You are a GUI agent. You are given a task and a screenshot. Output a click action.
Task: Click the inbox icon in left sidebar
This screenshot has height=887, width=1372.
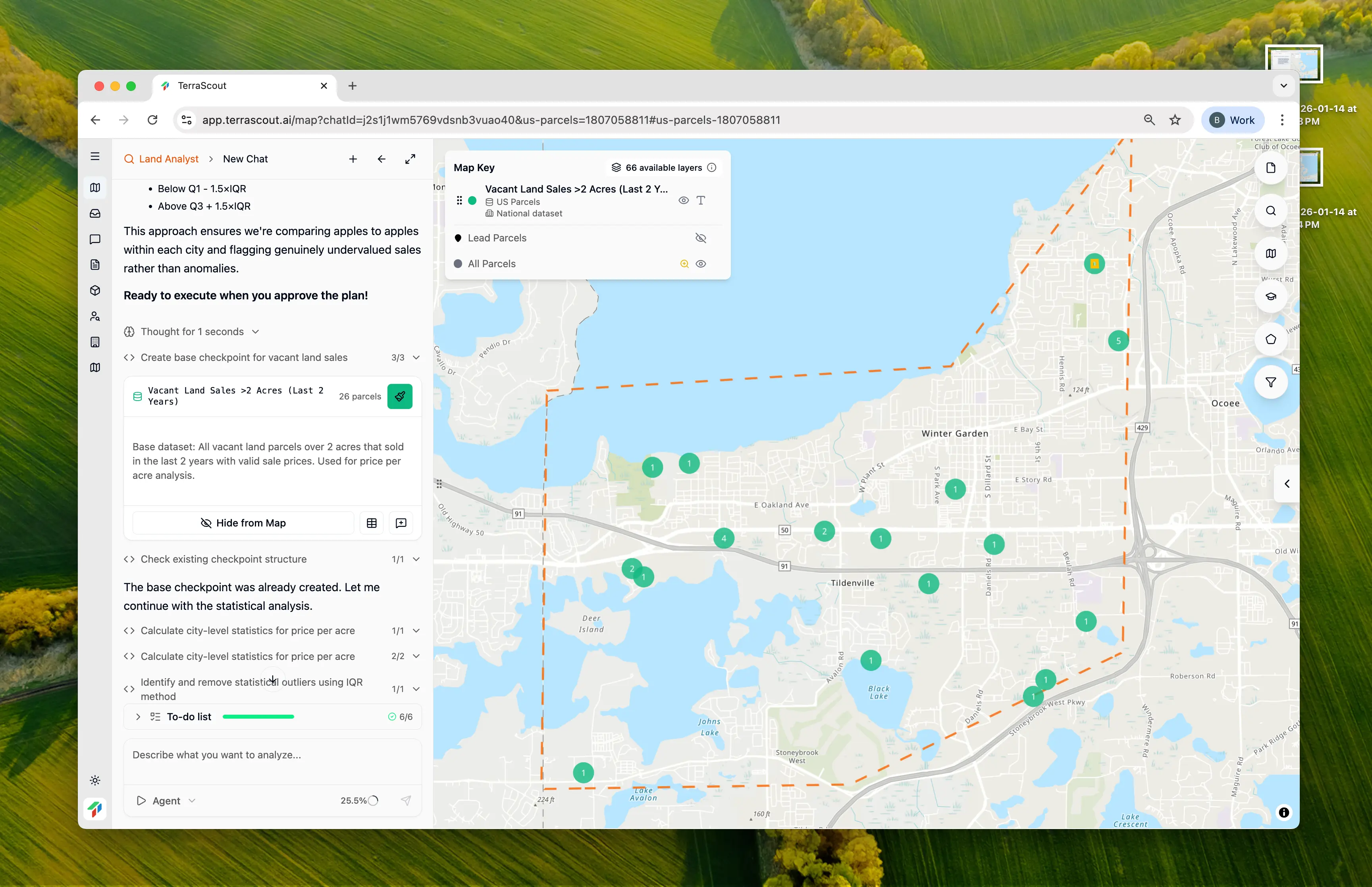pos(96,214)
